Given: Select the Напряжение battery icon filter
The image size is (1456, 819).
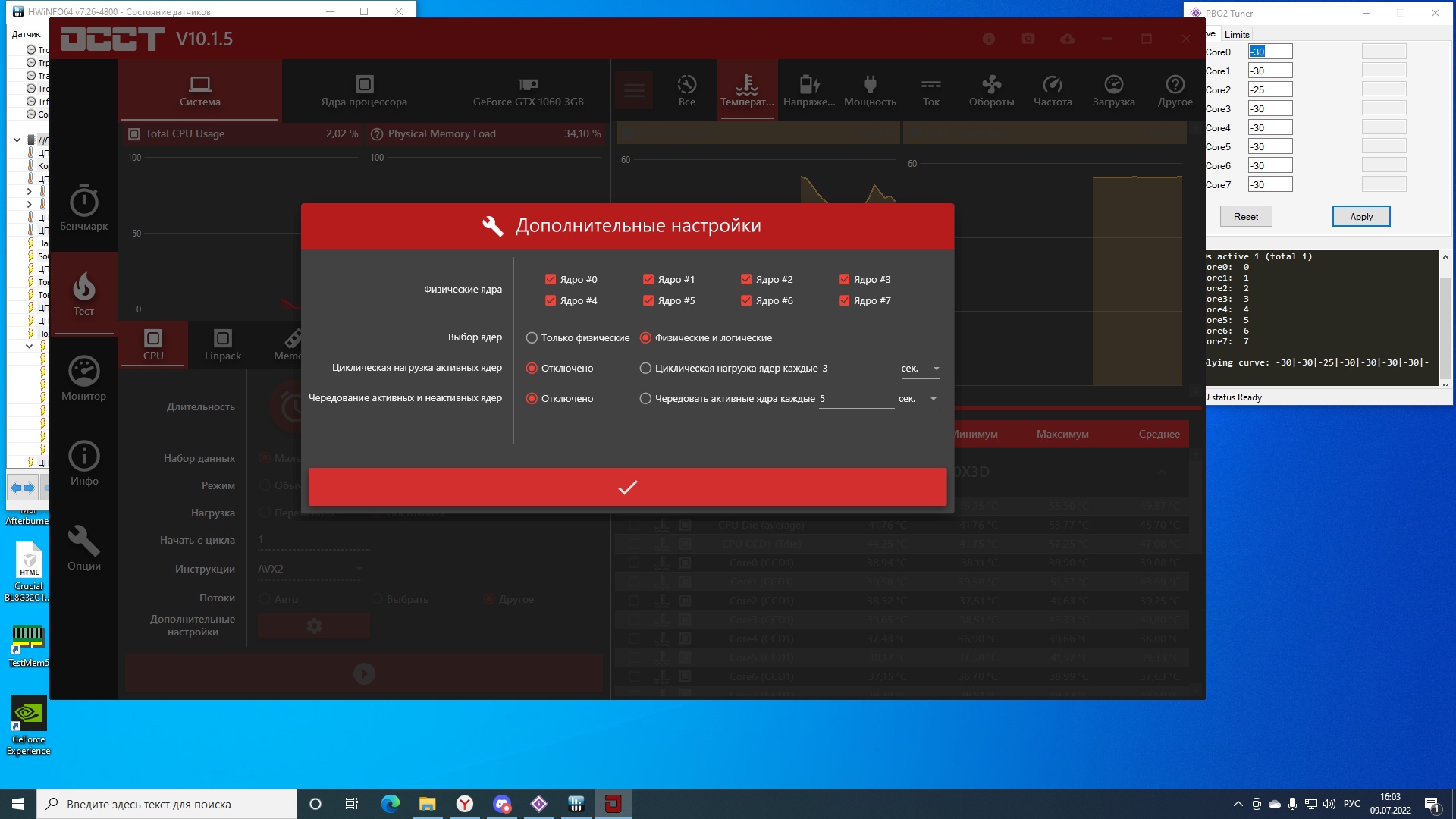Looking at the screenshot, I should pos(809,84).
